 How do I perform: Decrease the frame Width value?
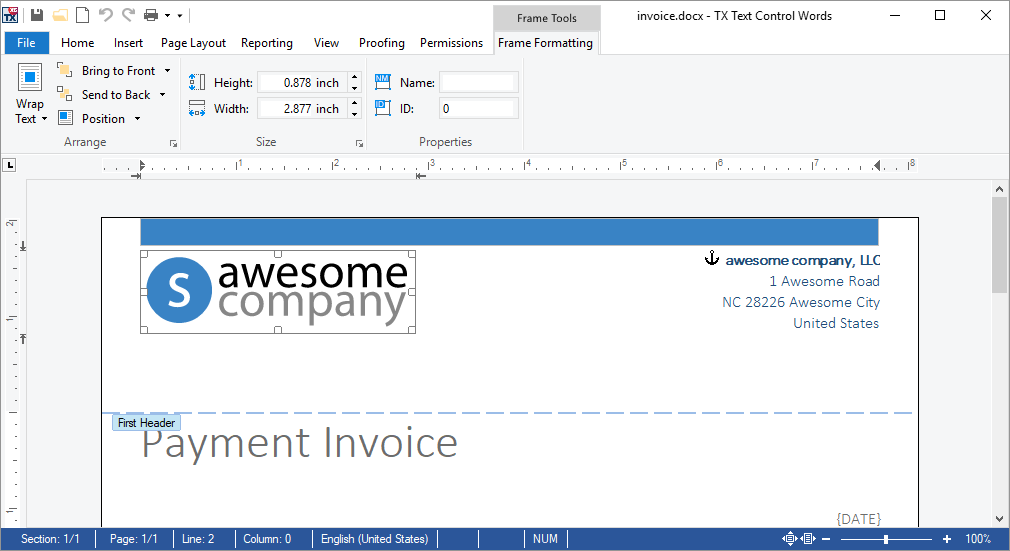tap(354, 113)
